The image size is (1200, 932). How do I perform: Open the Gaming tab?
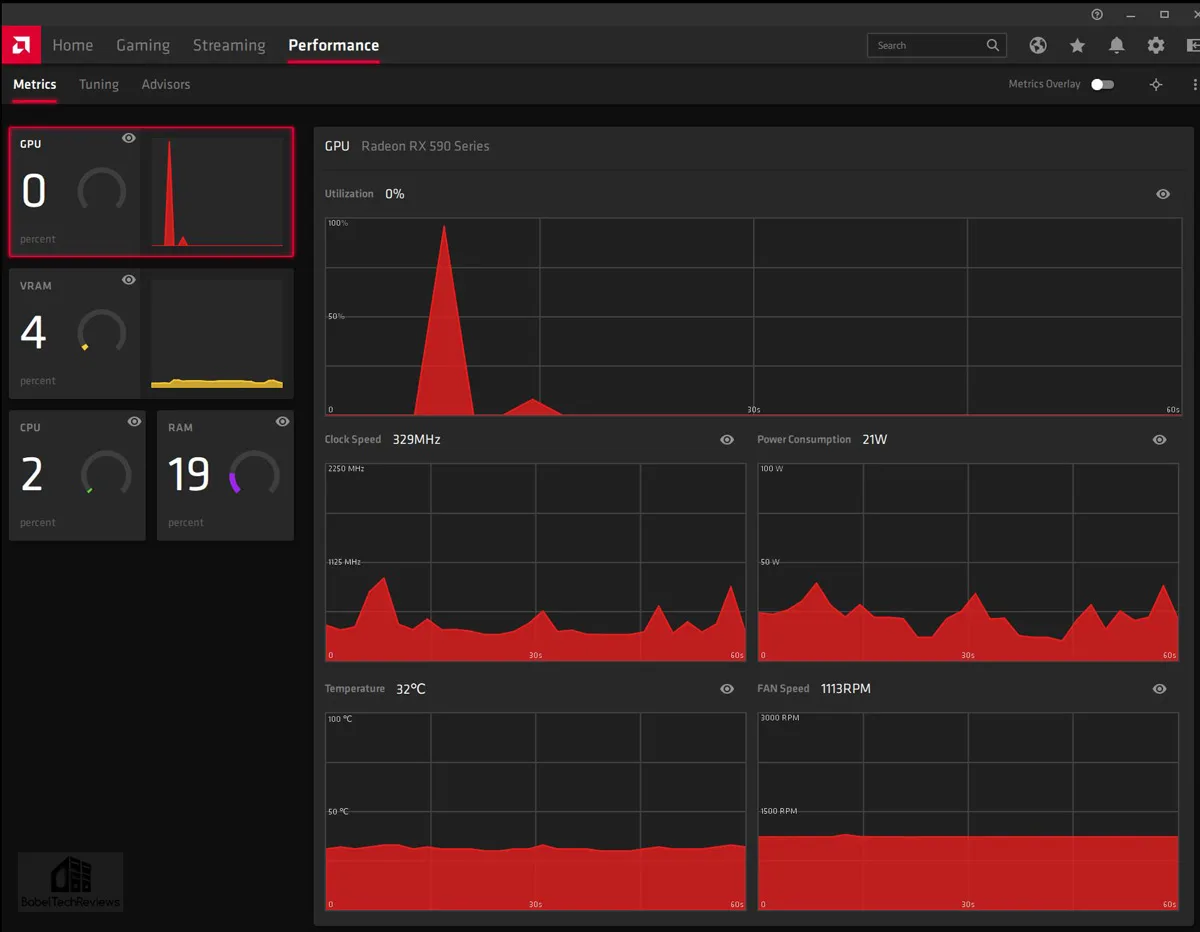tap(143, 45)
